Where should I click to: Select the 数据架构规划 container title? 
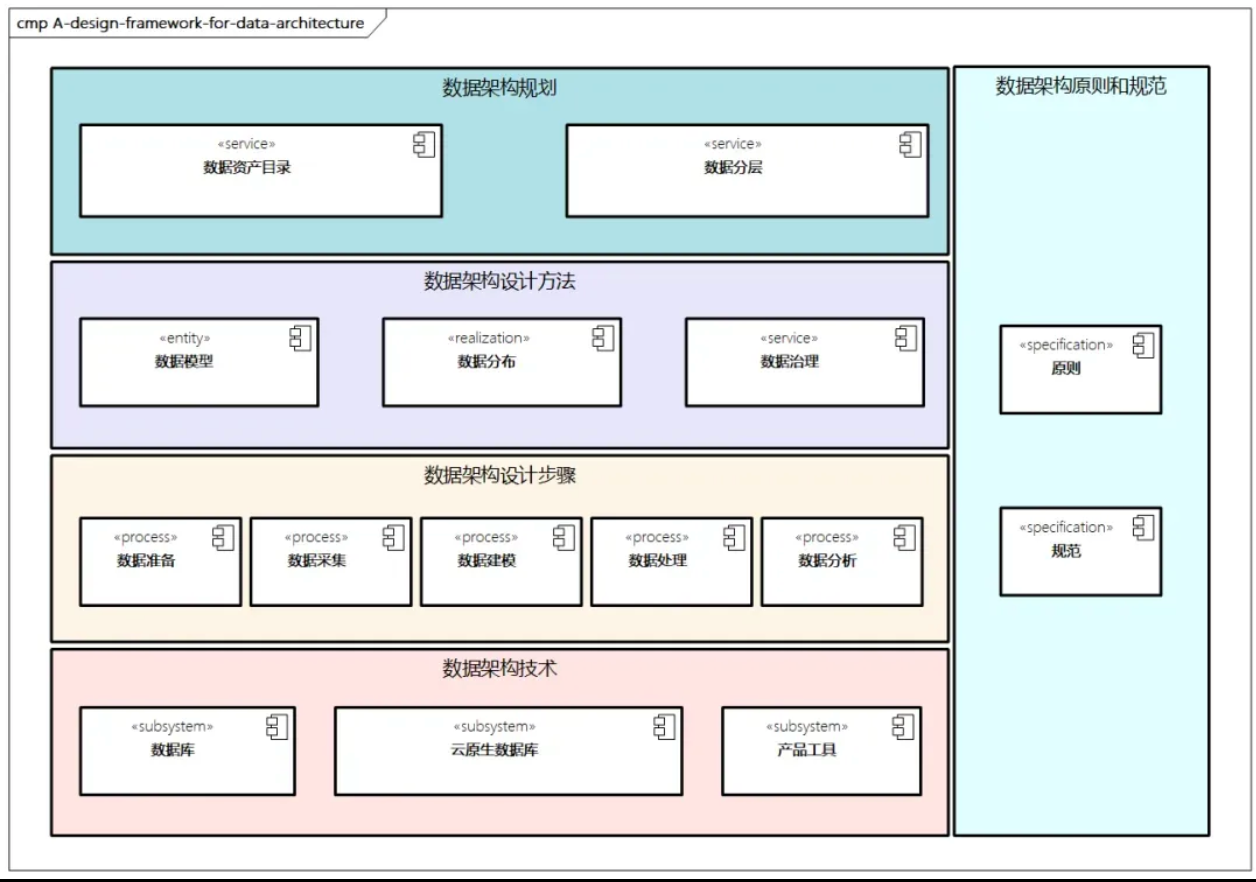pos(499,88)
